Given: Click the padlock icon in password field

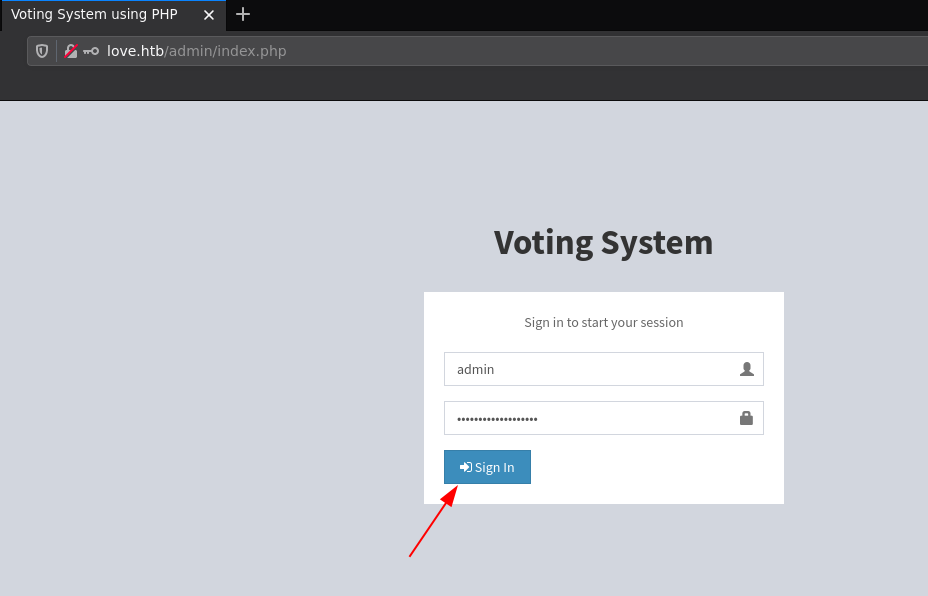Looking at the screenshot, I should [x=746, y=418].
